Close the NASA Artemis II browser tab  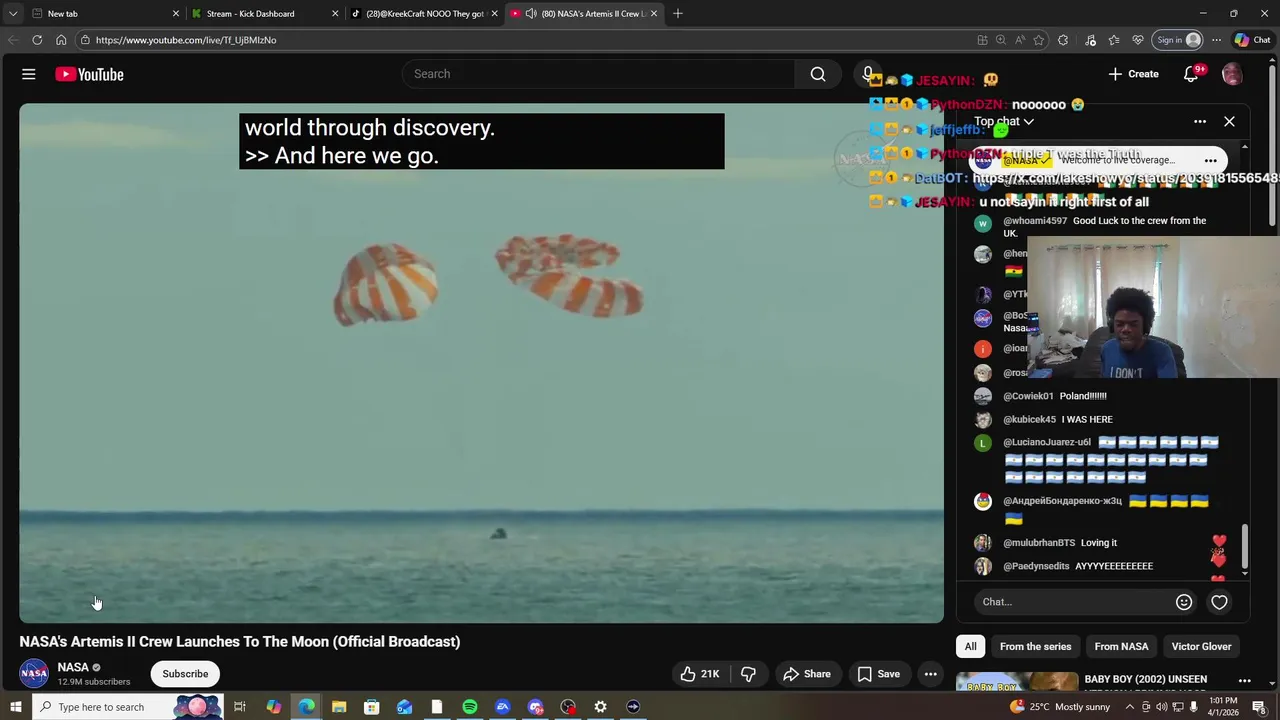tap(654, 13)
